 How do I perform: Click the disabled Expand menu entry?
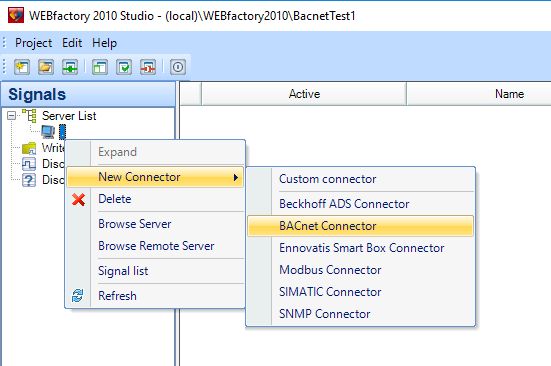[x=155, y=152]
